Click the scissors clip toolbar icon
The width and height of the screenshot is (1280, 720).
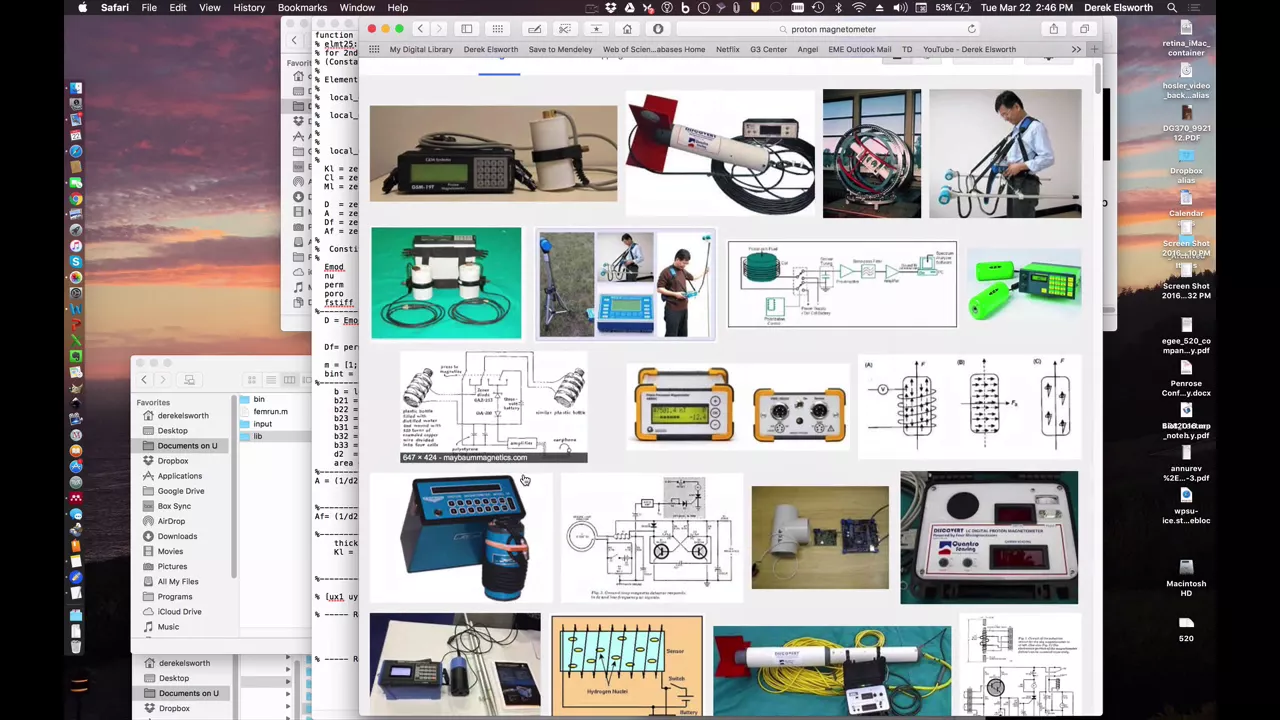[565, 29]
